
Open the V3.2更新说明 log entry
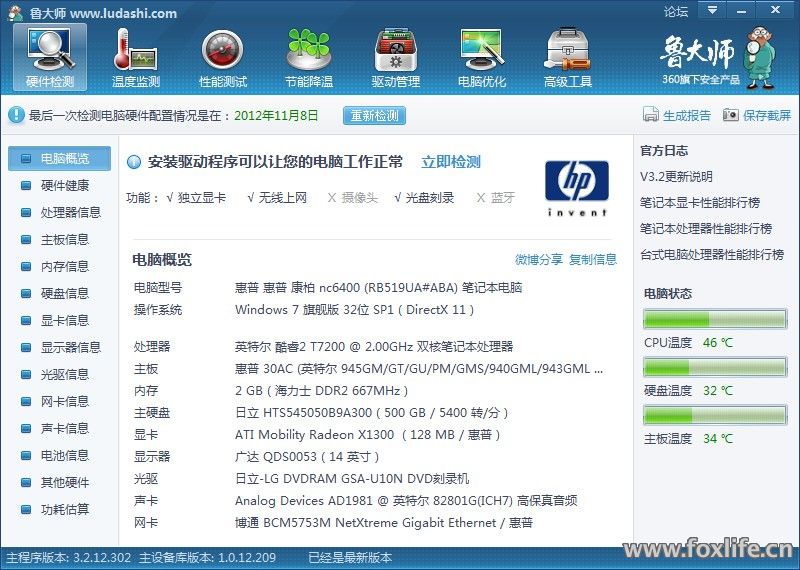[676, 177]
